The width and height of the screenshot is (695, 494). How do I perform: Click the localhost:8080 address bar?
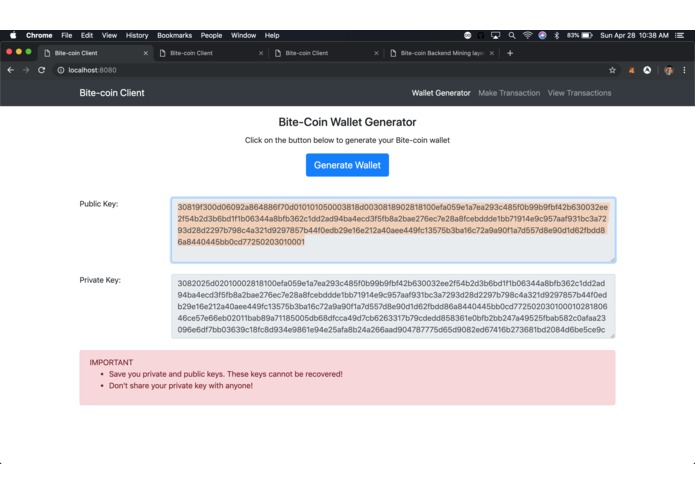click(332, 70)
